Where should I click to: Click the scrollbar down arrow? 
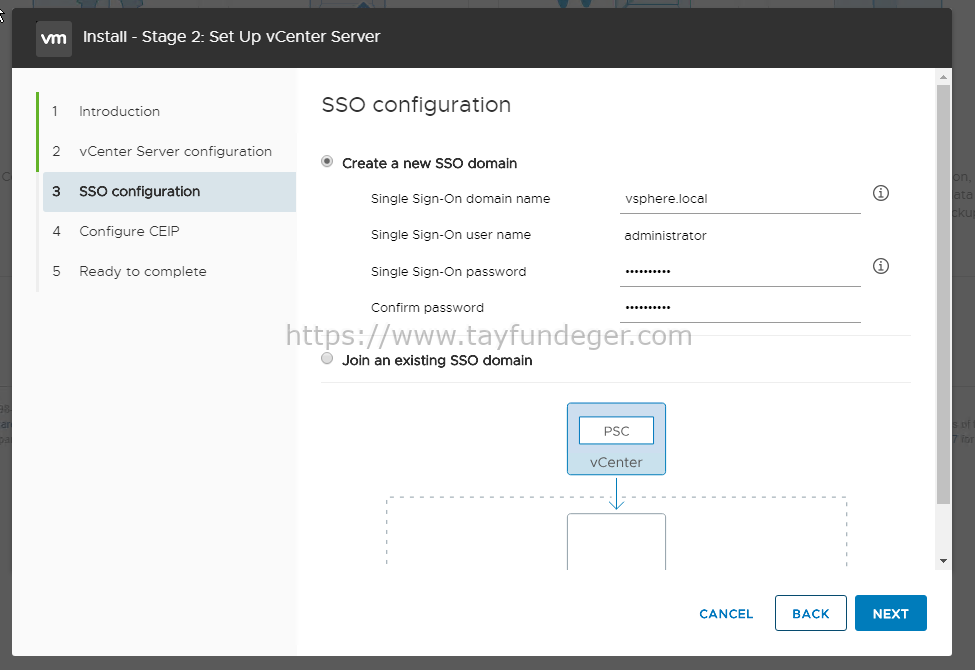[x=943, y=561]
